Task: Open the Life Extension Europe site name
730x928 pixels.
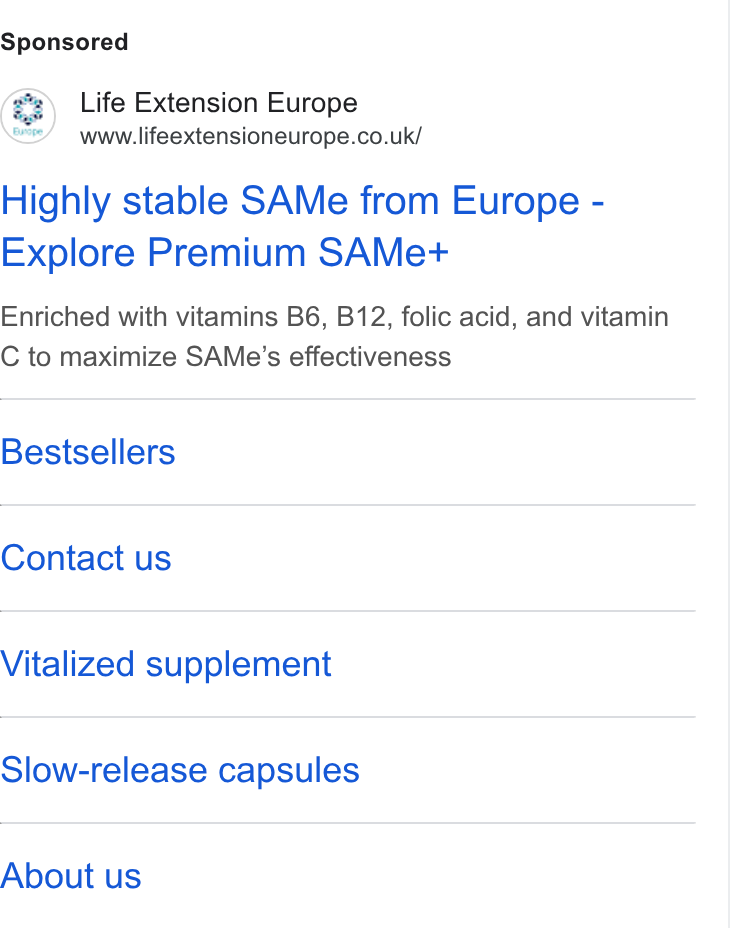Action: [x=219, y=103]
